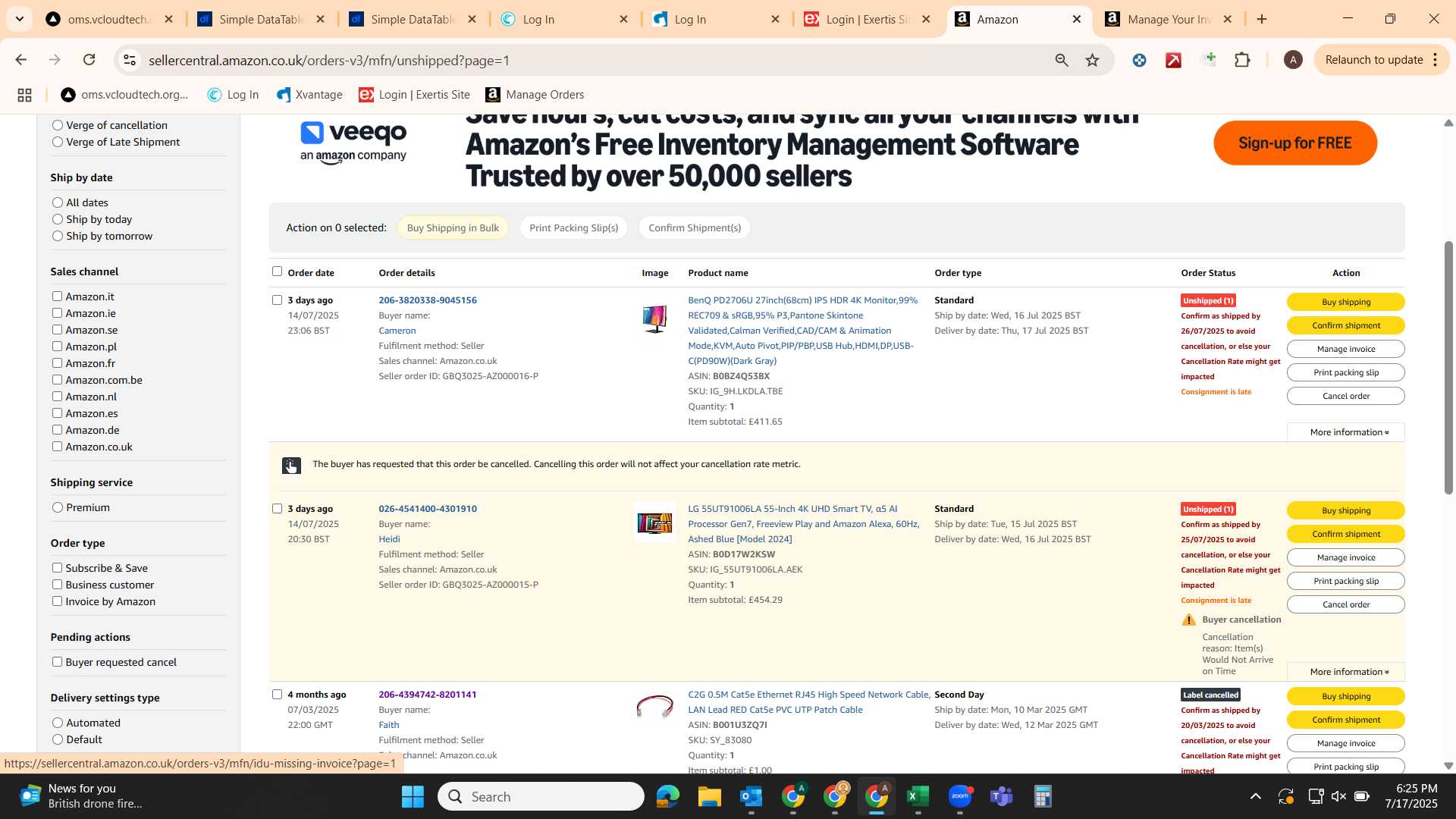Open the Chrome apps grid icon
Screen dimensions: 1456x819
tap(24, 95)
